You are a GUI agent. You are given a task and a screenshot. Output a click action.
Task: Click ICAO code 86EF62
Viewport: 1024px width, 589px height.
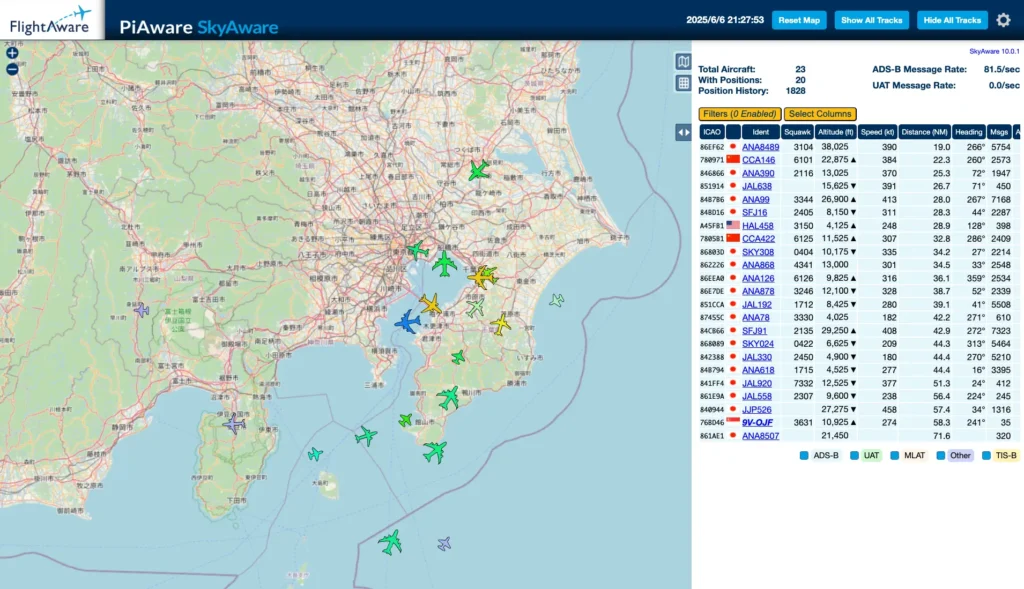(712, 147)
